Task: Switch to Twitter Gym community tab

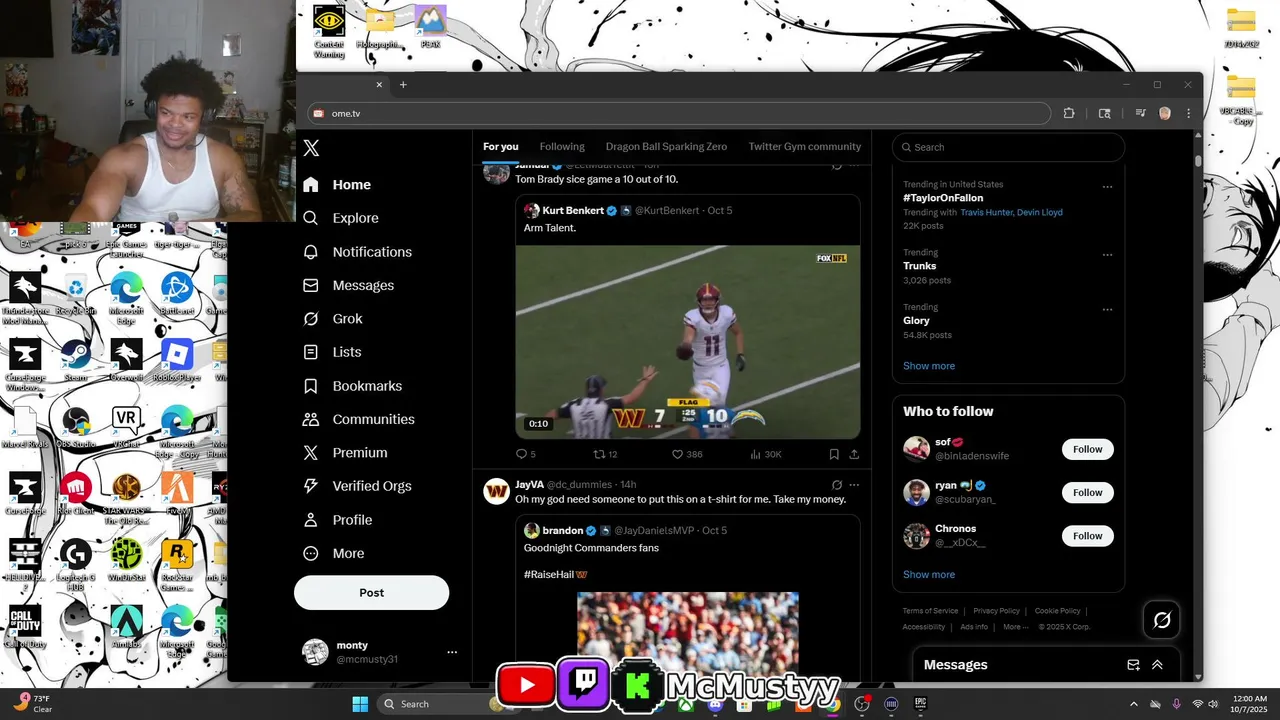Action: [805, 147]
